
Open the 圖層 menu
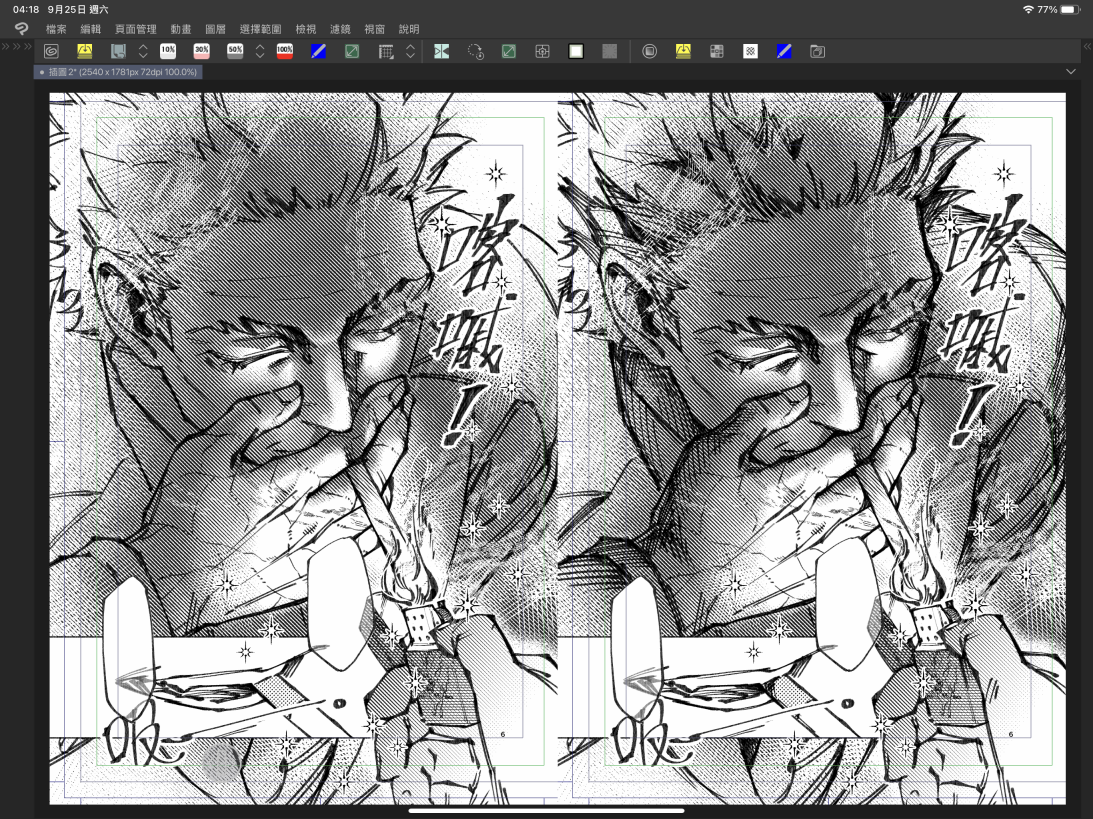point(215,29)
